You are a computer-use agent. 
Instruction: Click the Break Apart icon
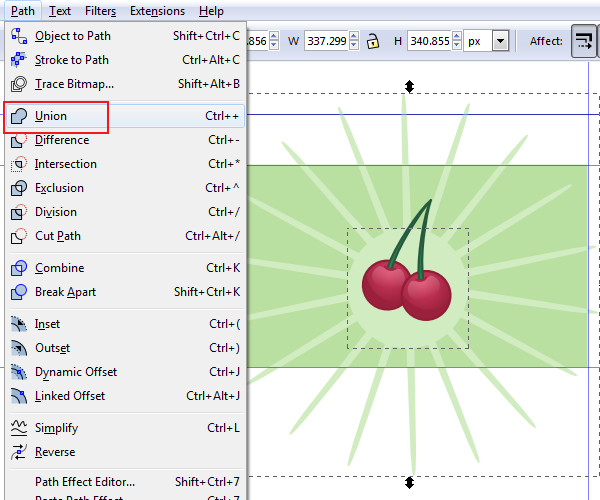click(19, 292)
